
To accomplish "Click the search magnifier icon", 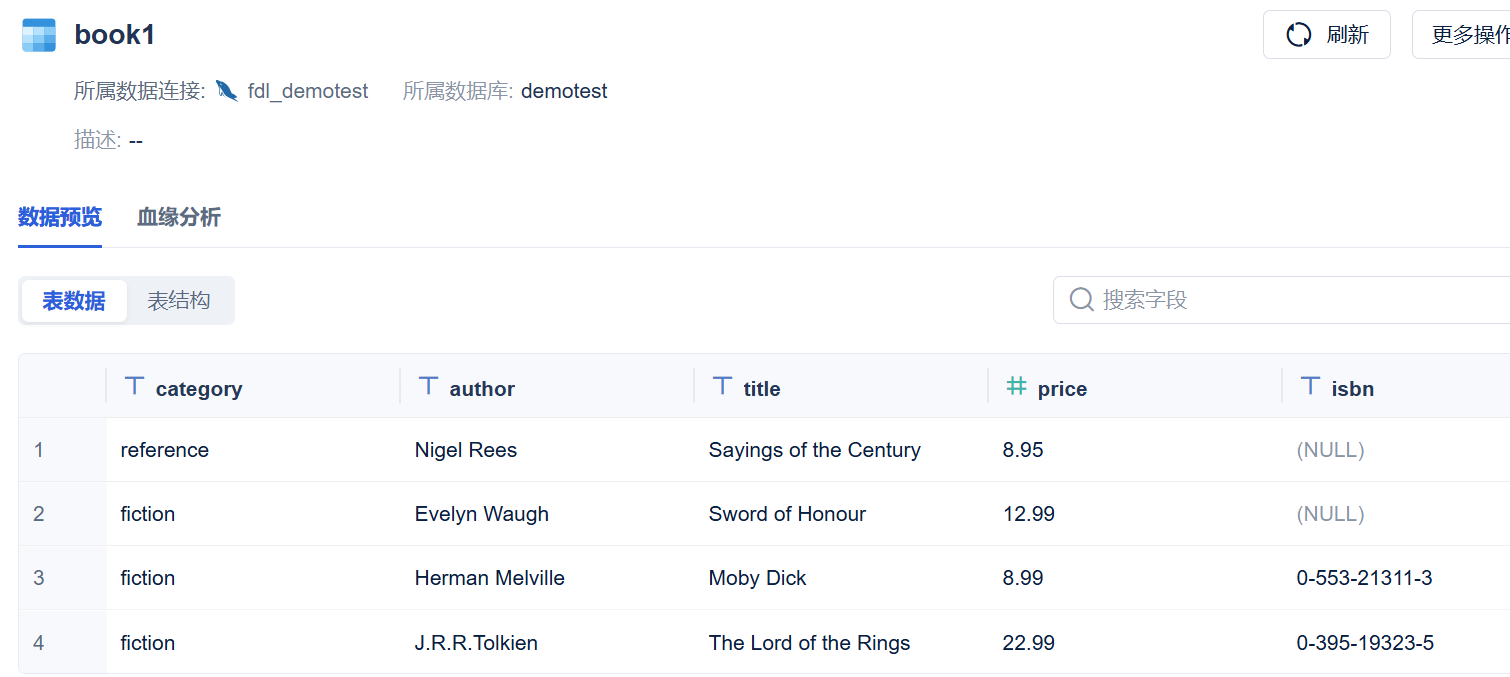I will point(1081,300).
